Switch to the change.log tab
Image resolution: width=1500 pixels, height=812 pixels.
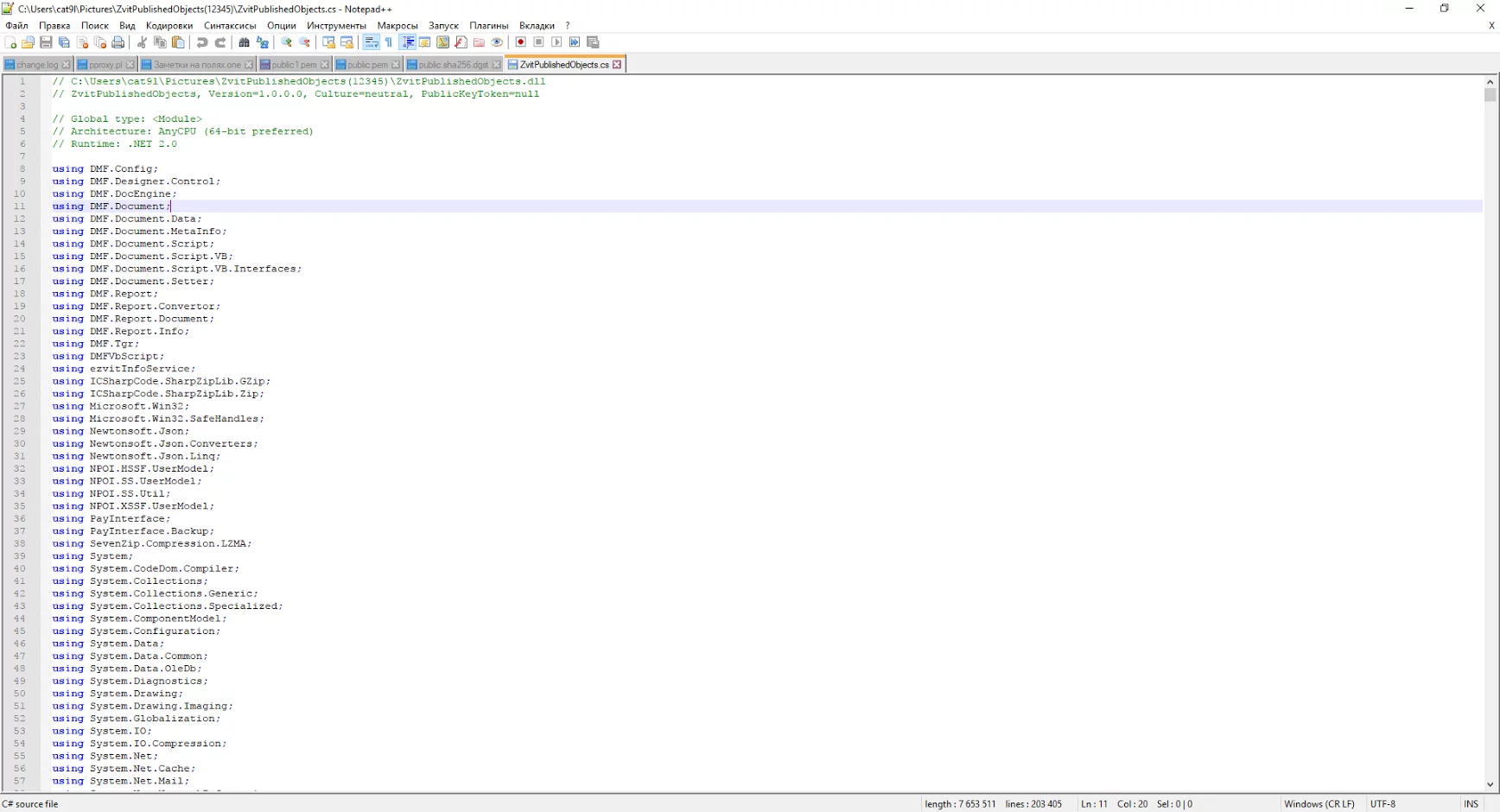[x=37, y=65]
